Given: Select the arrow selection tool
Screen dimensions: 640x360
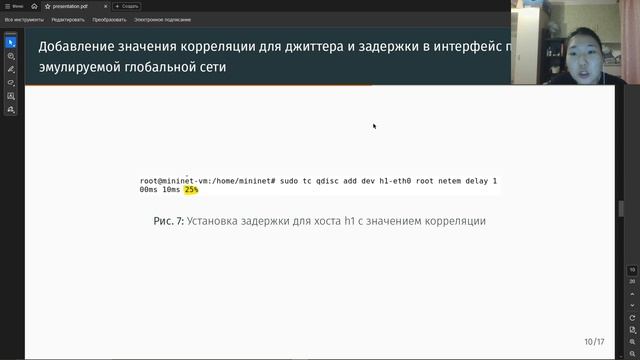Looking at the screenshot, I should 11,42.
